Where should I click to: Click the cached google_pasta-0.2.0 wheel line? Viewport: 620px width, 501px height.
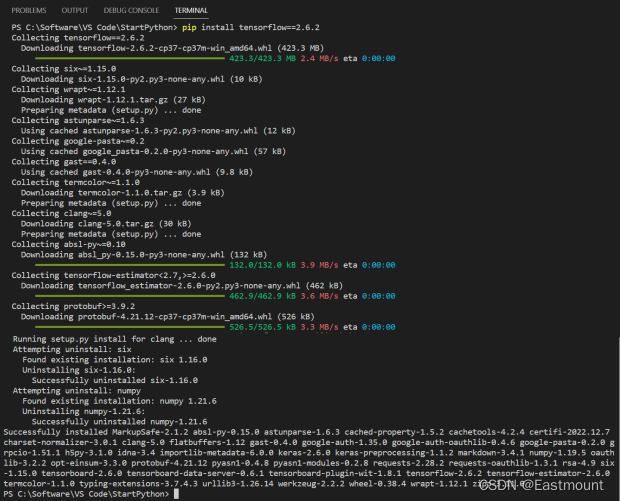(153, 151)
